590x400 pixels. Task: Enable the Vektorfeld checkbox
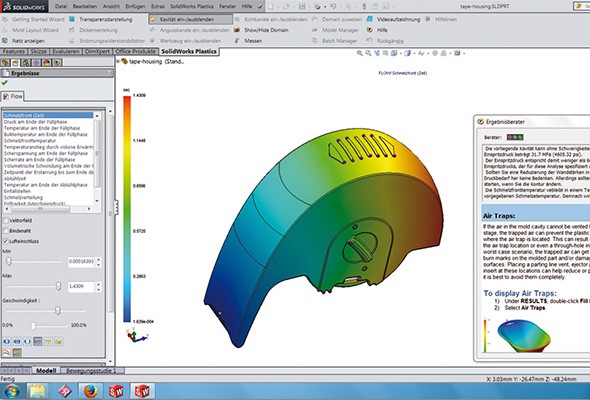pos(6,221)
